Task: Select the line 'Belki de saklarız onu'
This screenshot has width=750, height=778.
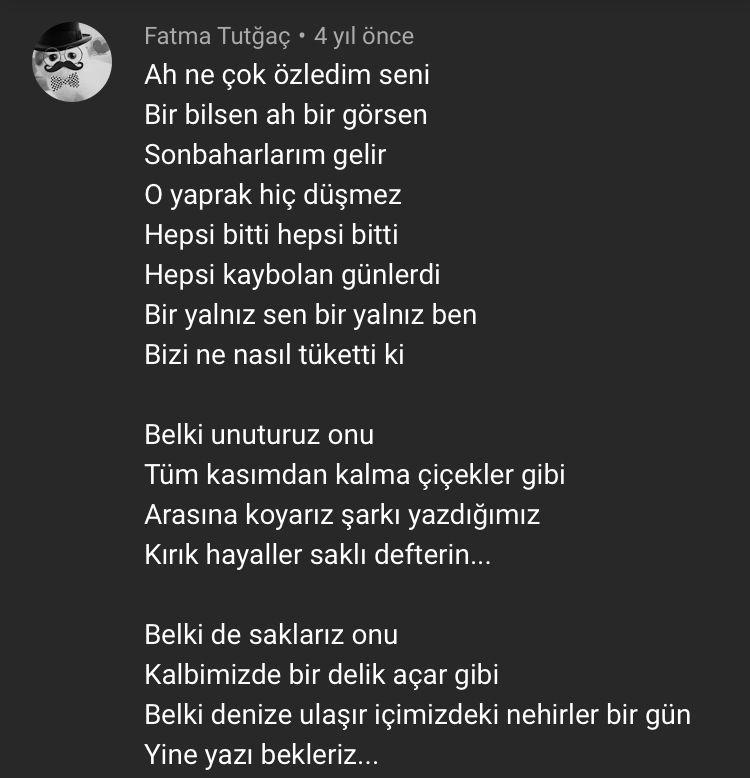Action: click(x=271, y=635)
